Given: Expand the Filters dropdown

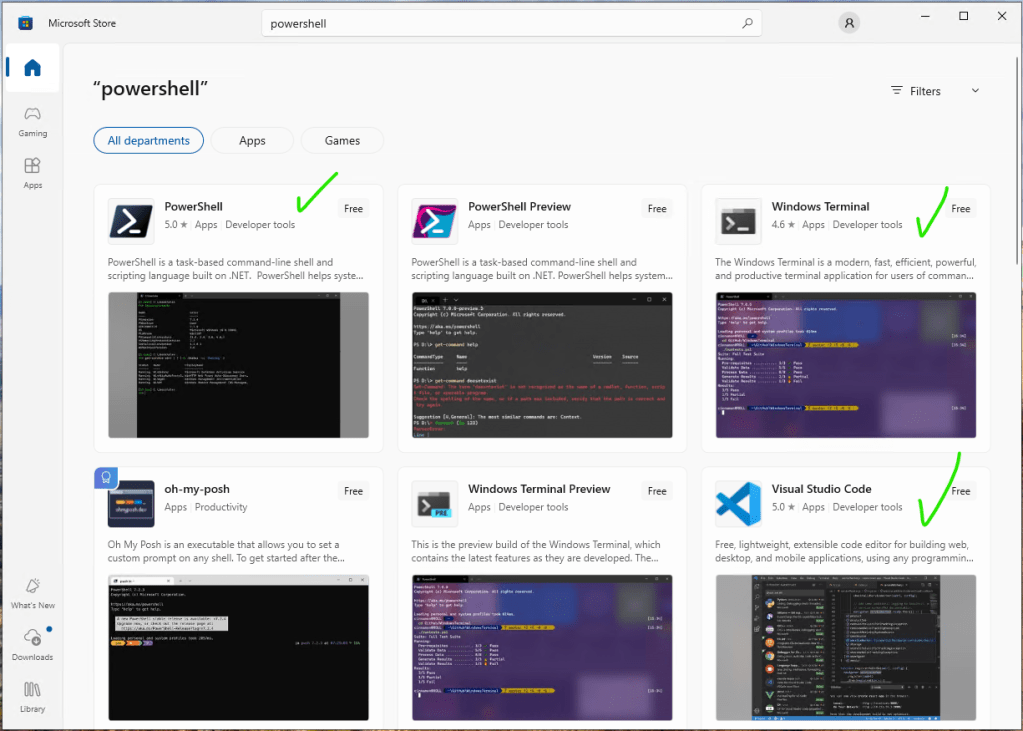Looking at the screenshot, I should (x=935, y=91).
